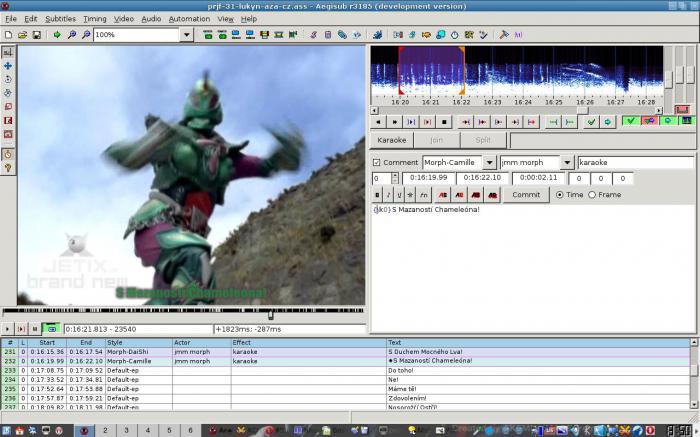Switch to workspace 5 in taskbar

point(169,430)
